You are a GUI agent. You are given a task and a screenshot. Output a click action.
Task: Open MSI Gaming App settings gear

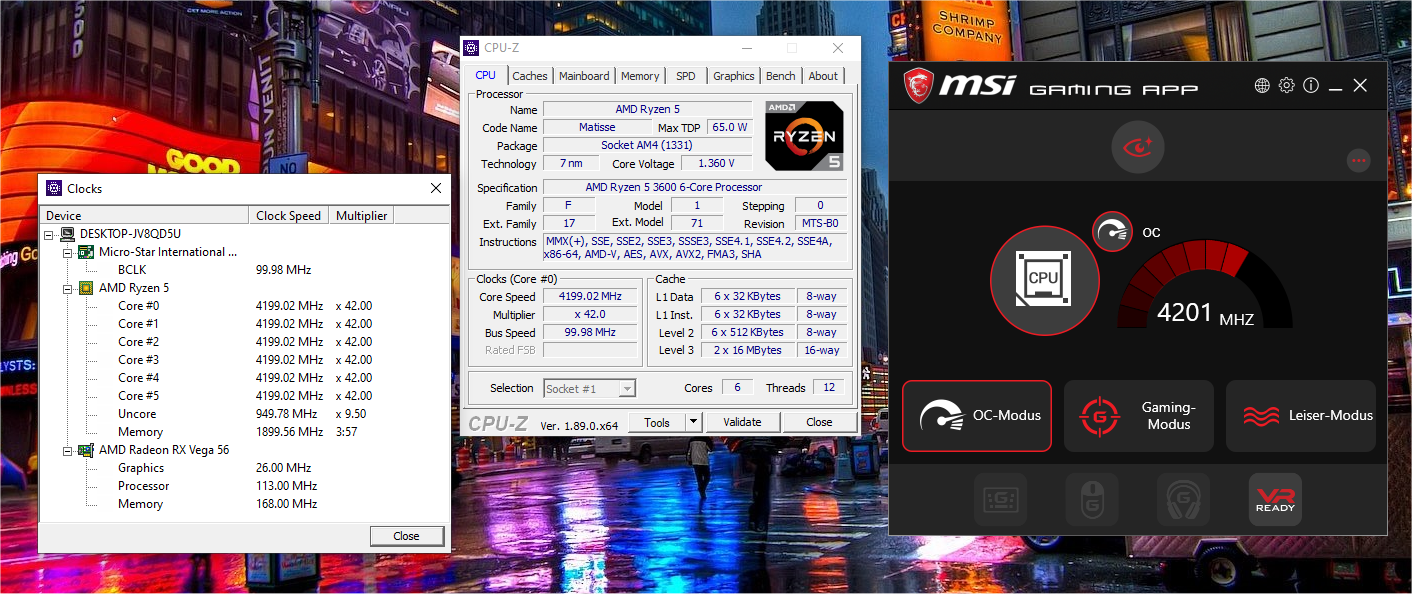coord(1287,86)
